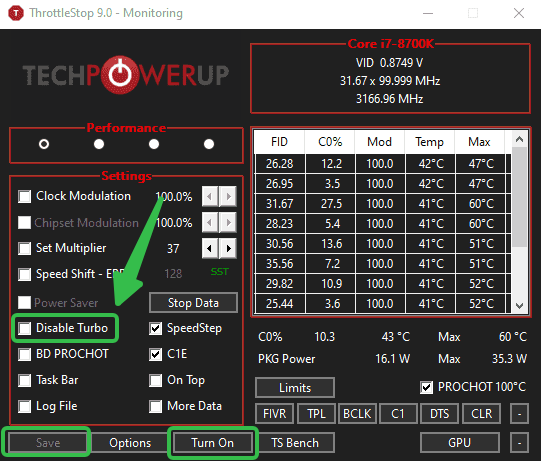Select the second Performance profile radio button

pos(99,144)
